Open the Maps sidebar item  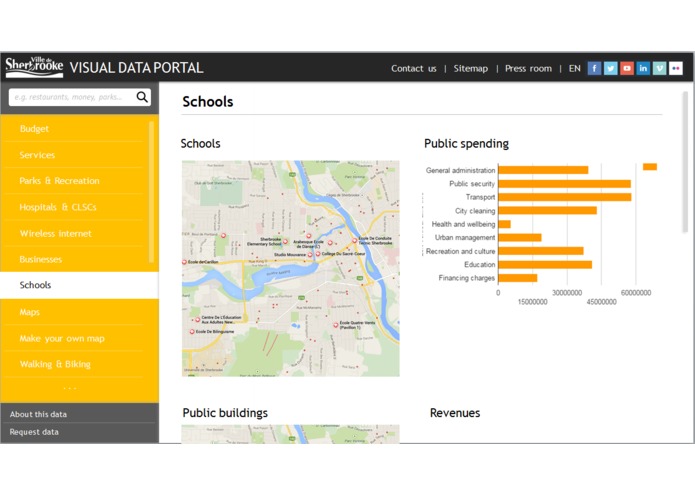point(30,312)
